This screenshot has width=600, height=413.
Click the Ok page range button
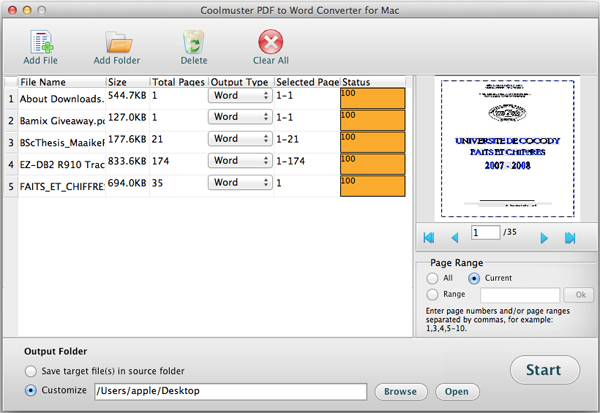579,295
